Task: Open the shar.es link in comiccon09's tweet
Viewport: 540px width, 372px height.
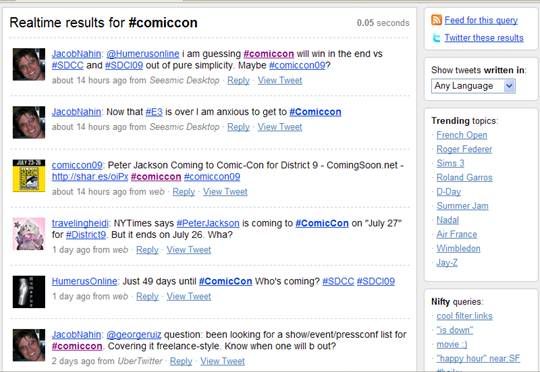Action: pos(90,177)
